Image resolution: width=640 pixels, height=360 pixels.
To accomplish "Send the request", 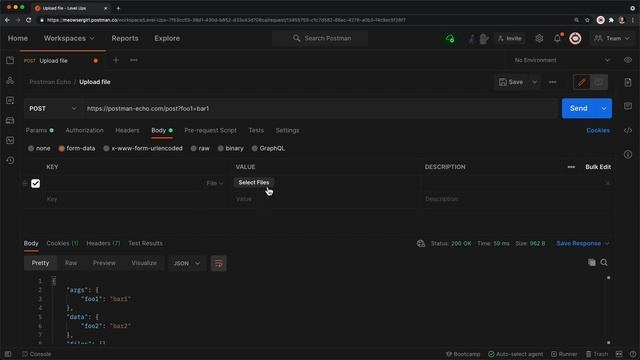I will point(579,109).
